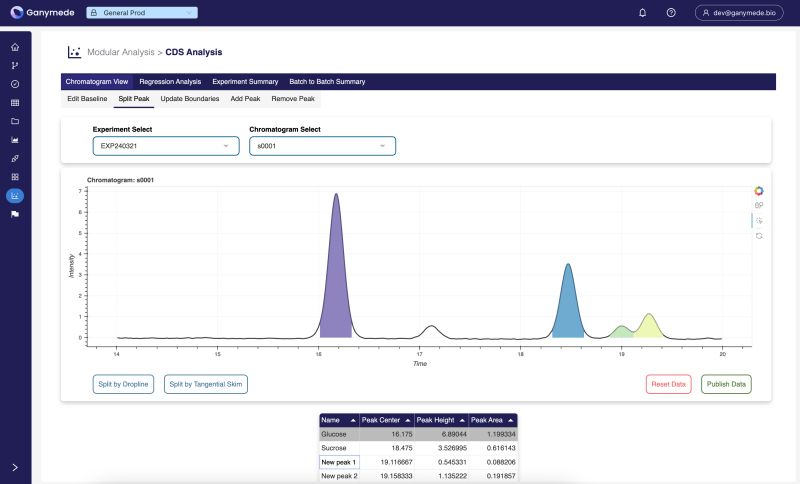Click Split by Tangential Skim button
The height and width of the screenshot is (484, 800).
click(x=206, y=384)
